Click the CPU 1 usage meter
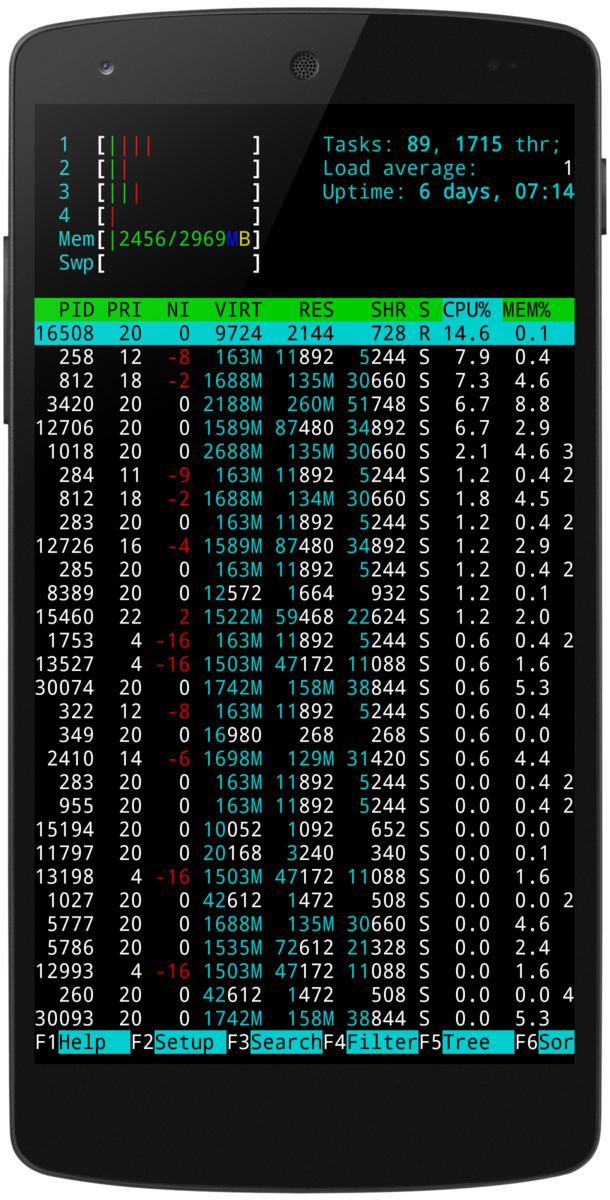 [178, 145]
